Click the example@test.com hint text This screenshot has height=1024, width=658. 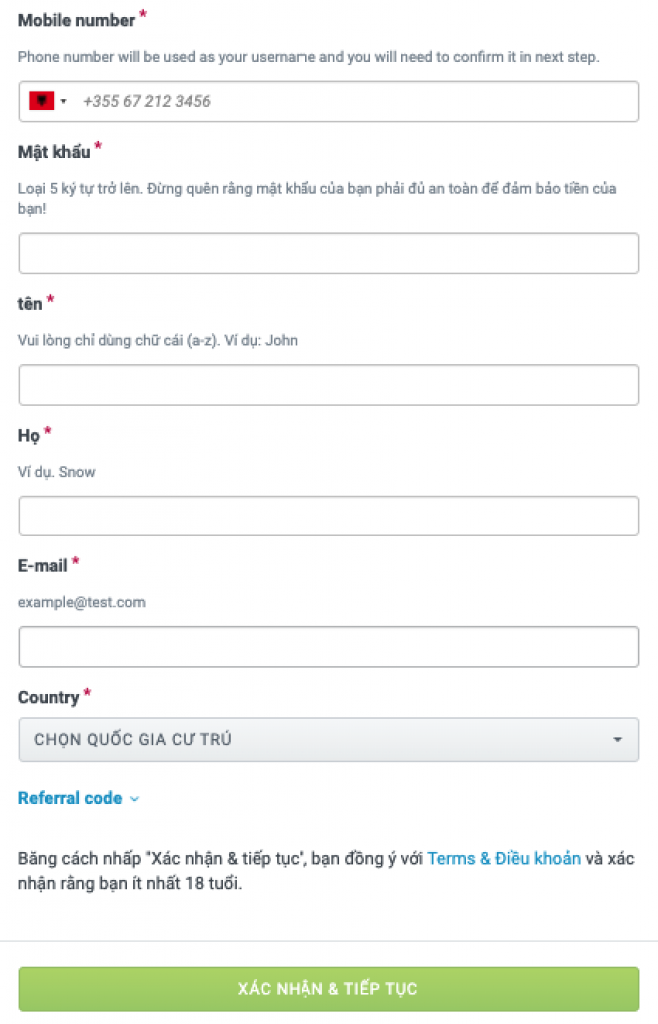[82, 602]
